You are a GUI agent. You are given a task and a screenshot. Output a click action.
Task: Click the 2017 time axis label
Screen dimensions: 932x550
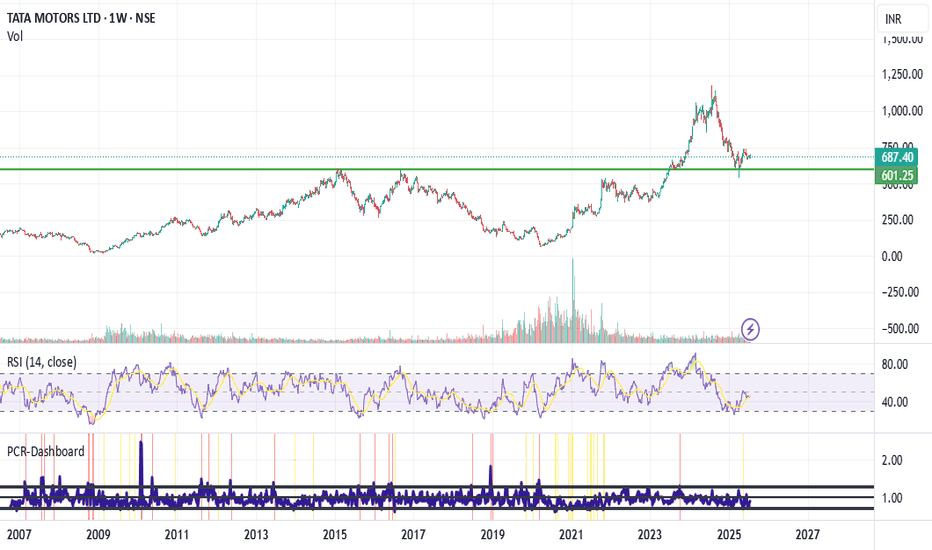(413, 535)
